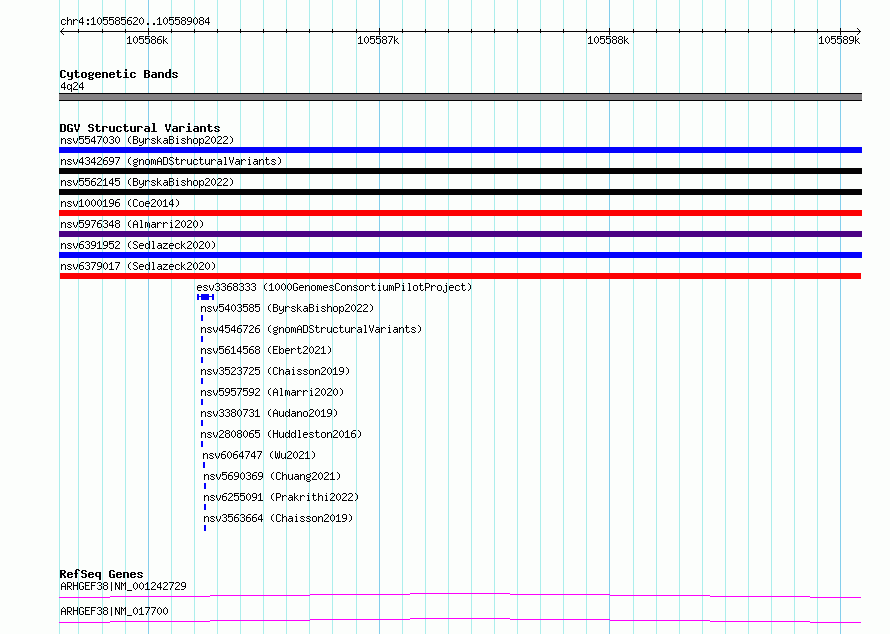Click the nsv5957592 (Almarri2020) label
This screenshot has width=890, height=634.
coord(272,392)
